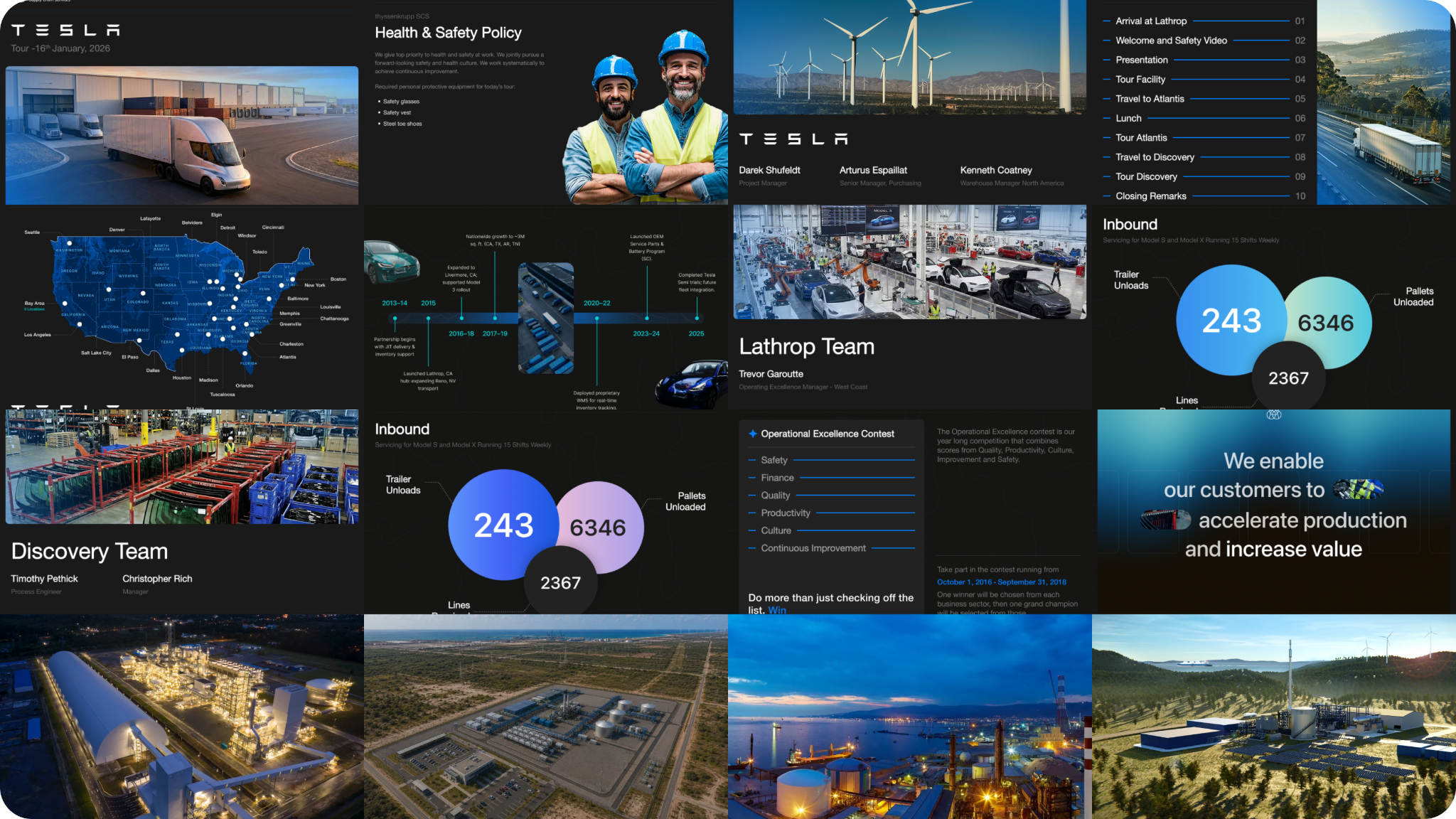Select the blue car image on the timeline slide
The height and width of the screenshot is (819, 1456).
pyautogui.click(x=692, y=385)
